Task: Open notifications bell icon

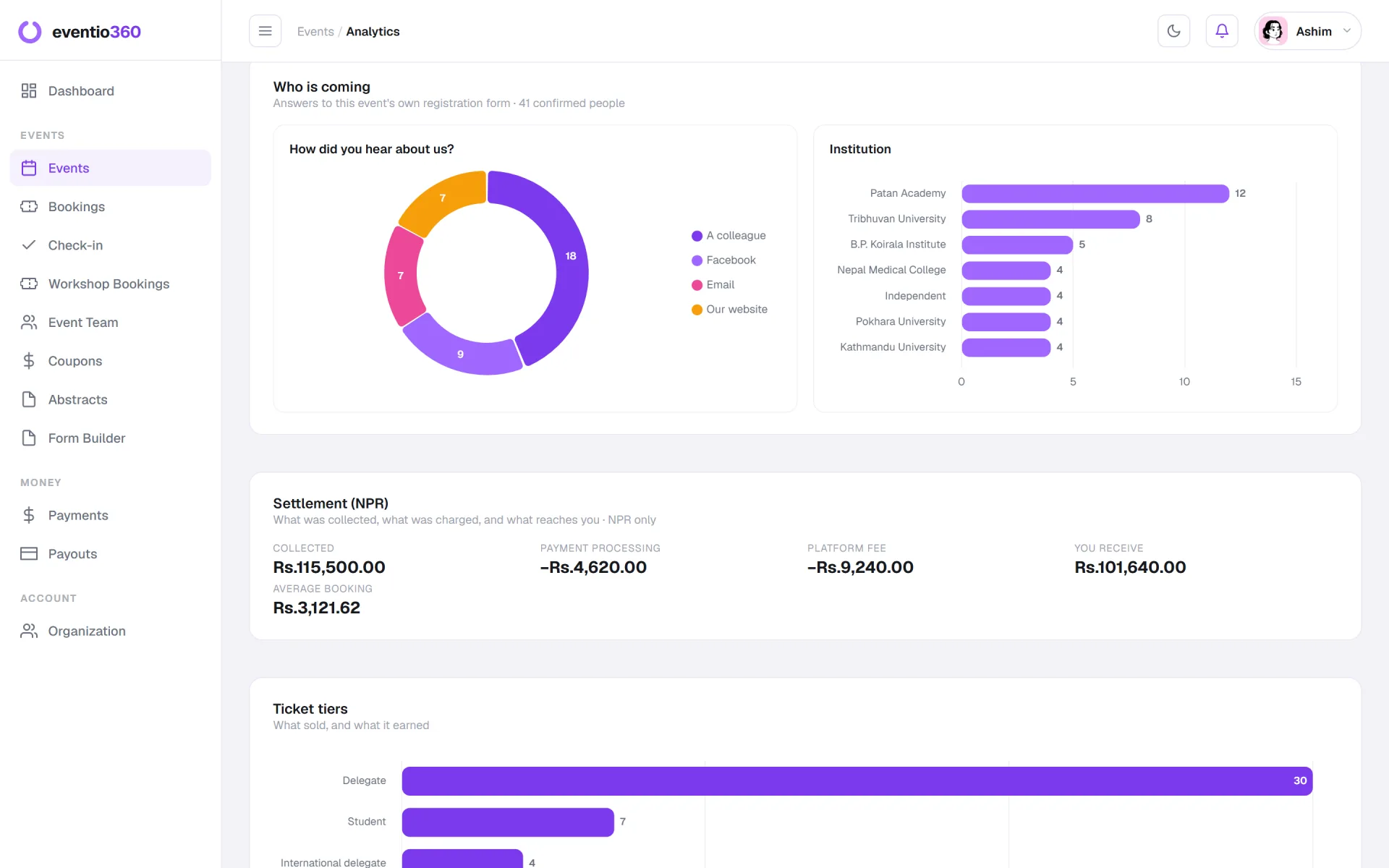Action: (x=1222, y=31)
